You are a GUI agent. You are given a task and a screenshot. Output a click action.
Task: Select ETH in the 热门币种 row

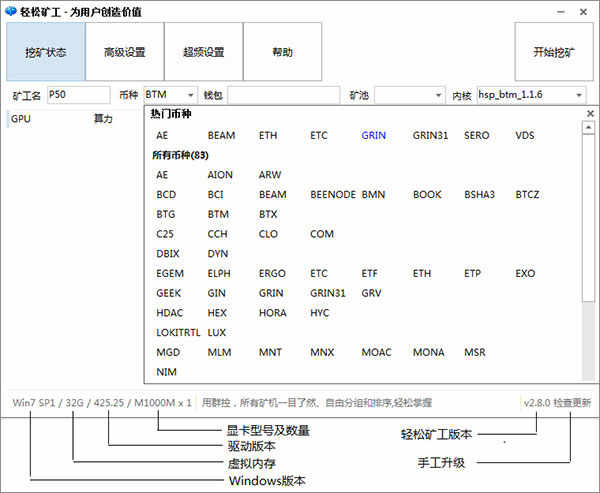click(268, 135)
